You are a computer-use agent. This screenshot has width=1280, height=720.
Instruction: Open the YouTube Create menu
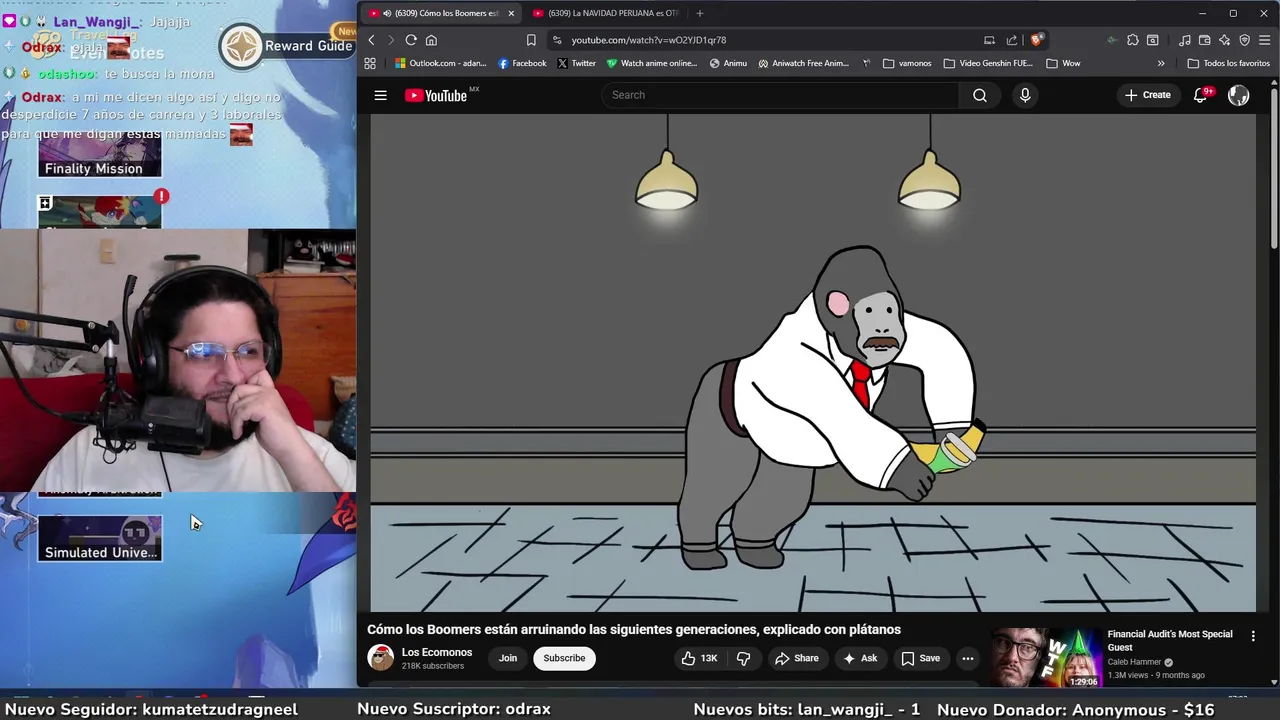click(x=1147, y=95)
